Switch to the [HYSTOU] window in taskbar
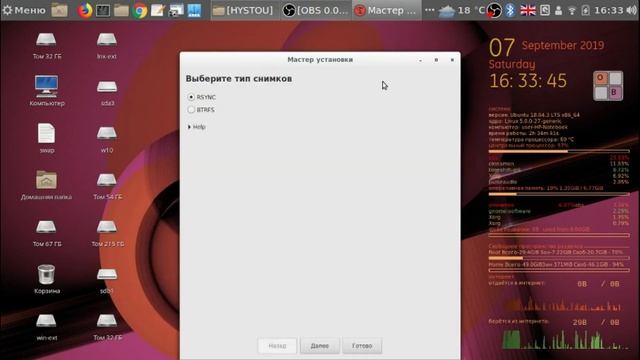Image resolution: width=640 pixels, height=360 pixels. (244, 10)
